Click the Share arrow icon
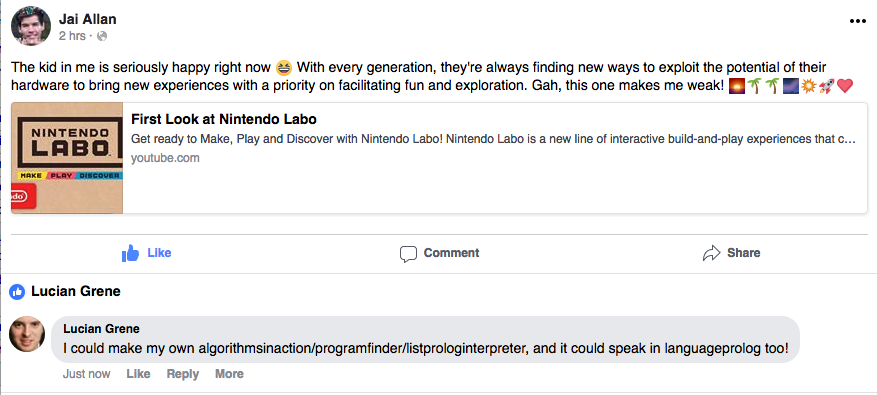The width and height of the screenshot is (877, 395). [711, 253]
